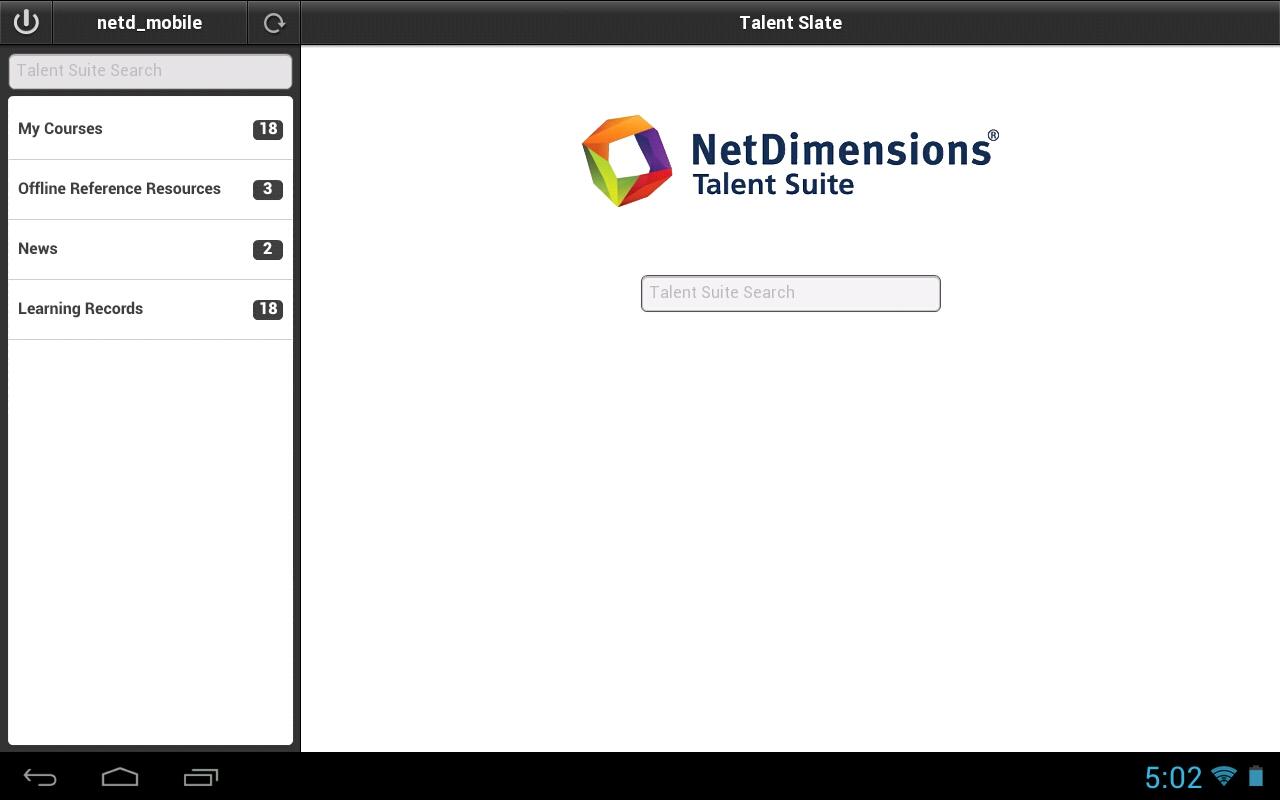Open Learning Records
Screen dimensions: 1280x800
click(151, 309)
